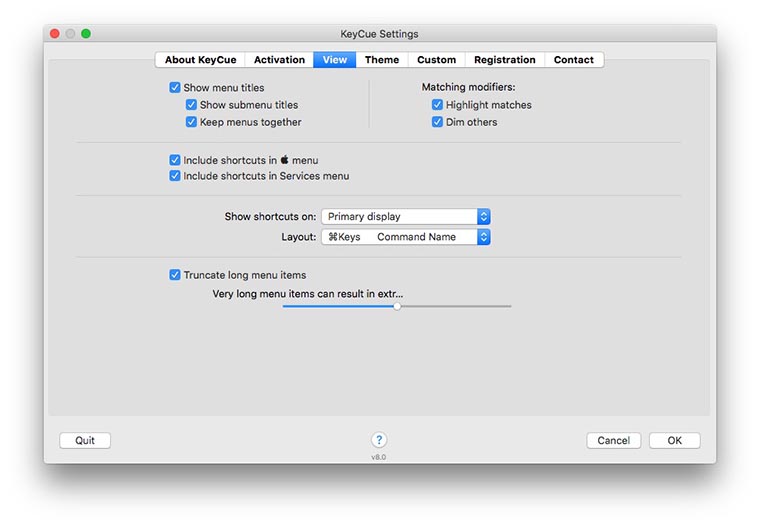Open the Show shortcuts on dropdown
The width and height of the screenshot is (760, 526).
click(405, 216)
